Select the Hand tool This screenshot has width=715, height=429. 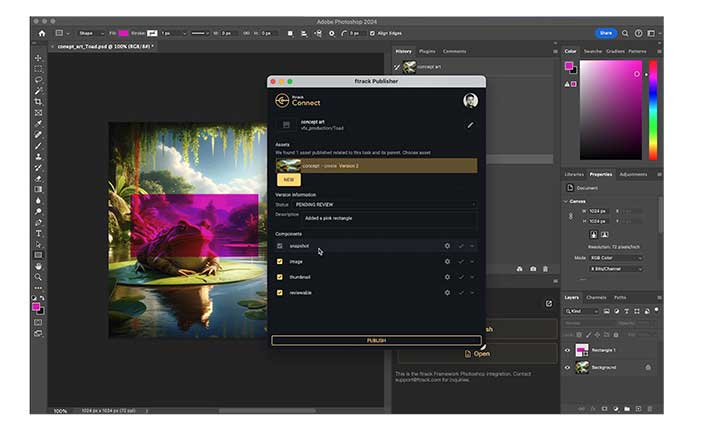pos(38,266)
